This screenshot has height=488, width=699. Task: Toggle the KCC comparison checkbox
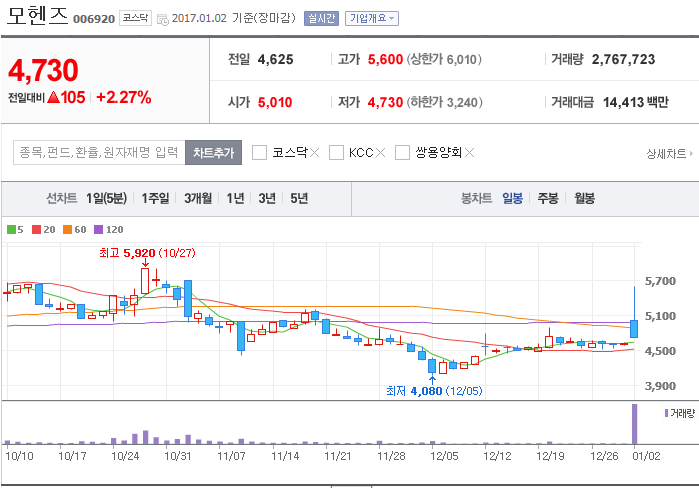tap(336, 152)
